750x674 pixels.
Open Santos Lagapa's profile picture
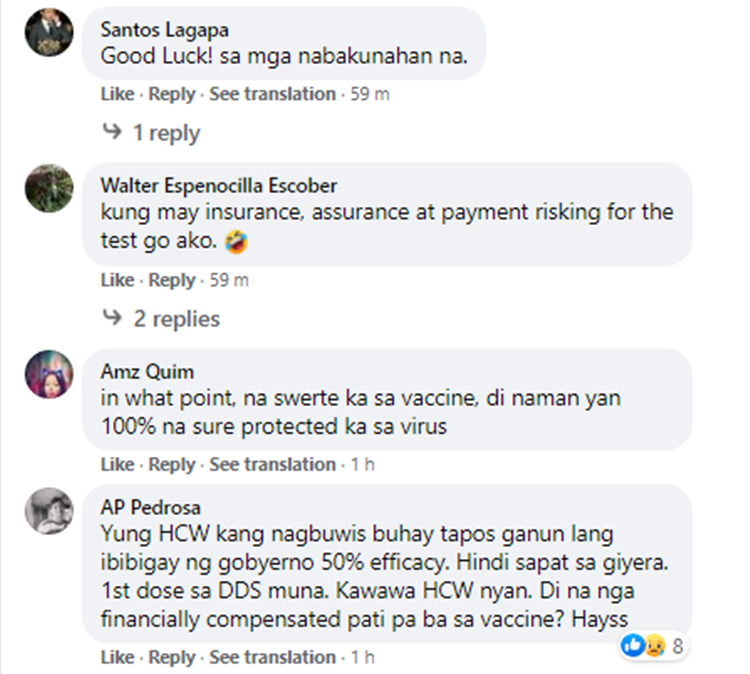[x=49, y=32]
